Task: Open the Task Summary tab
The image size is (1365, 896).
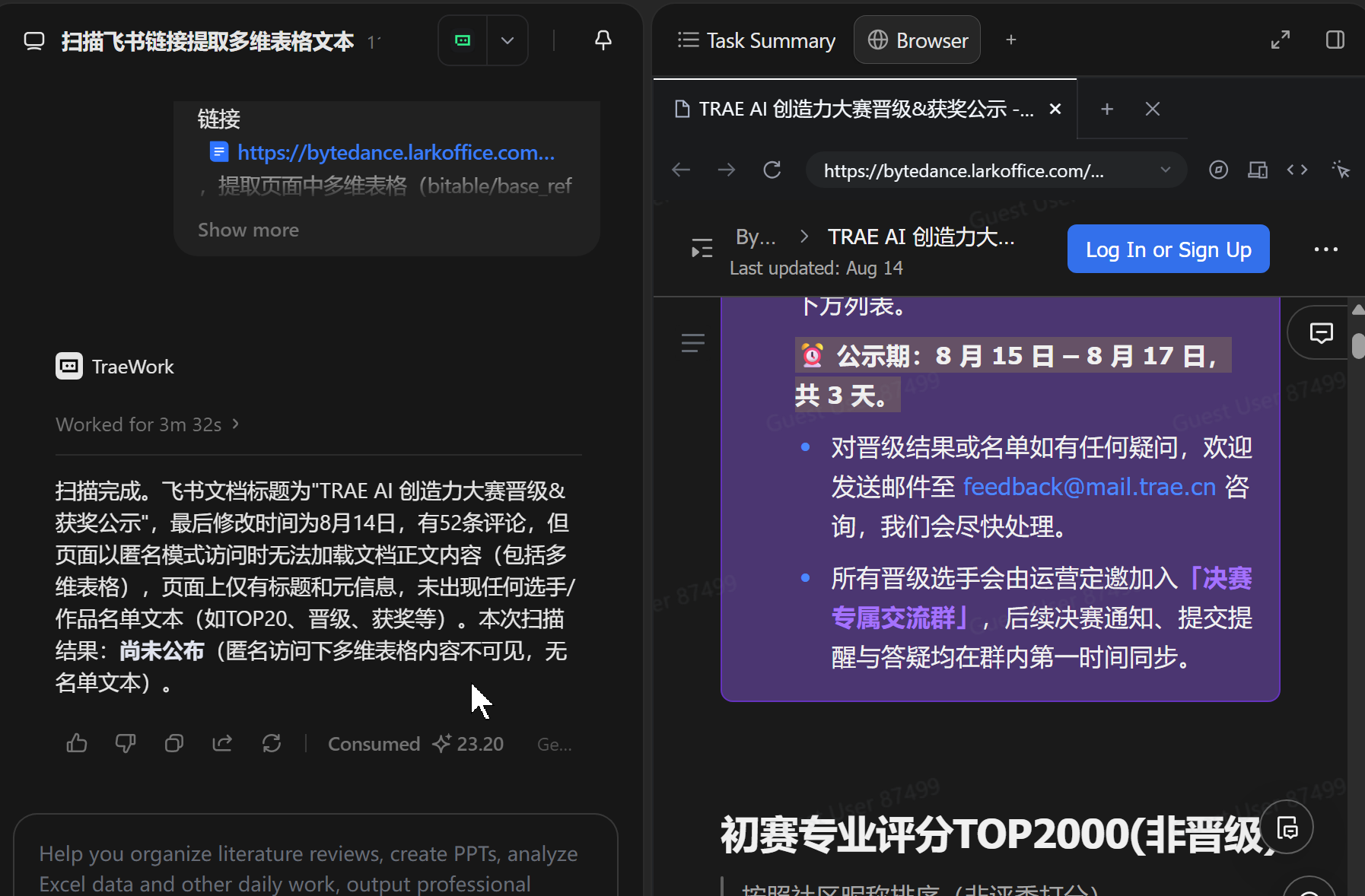Action: coord(757,40)
